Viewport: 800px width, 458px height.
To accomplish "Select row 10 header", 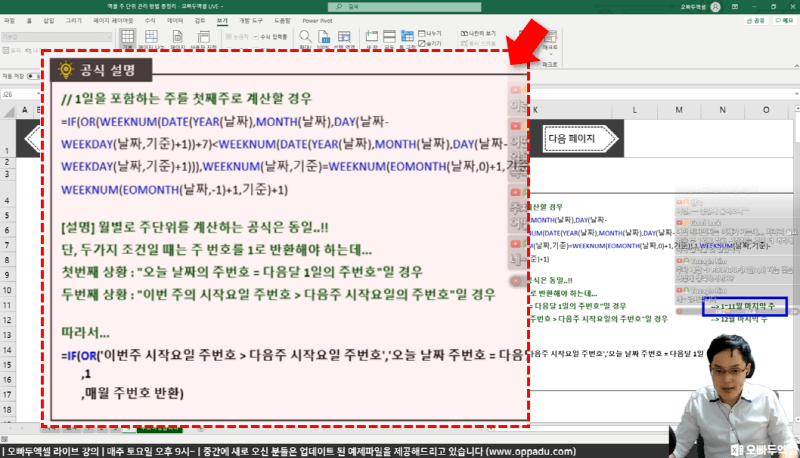I will coord(8,290).
